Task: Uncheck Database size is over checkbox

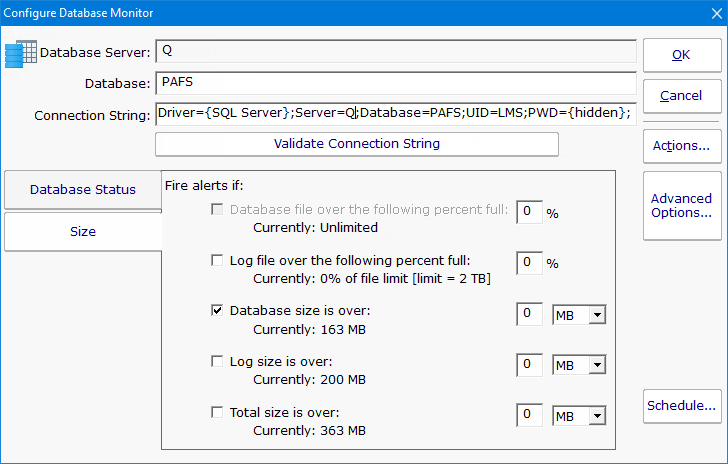Action: (217, 311)
